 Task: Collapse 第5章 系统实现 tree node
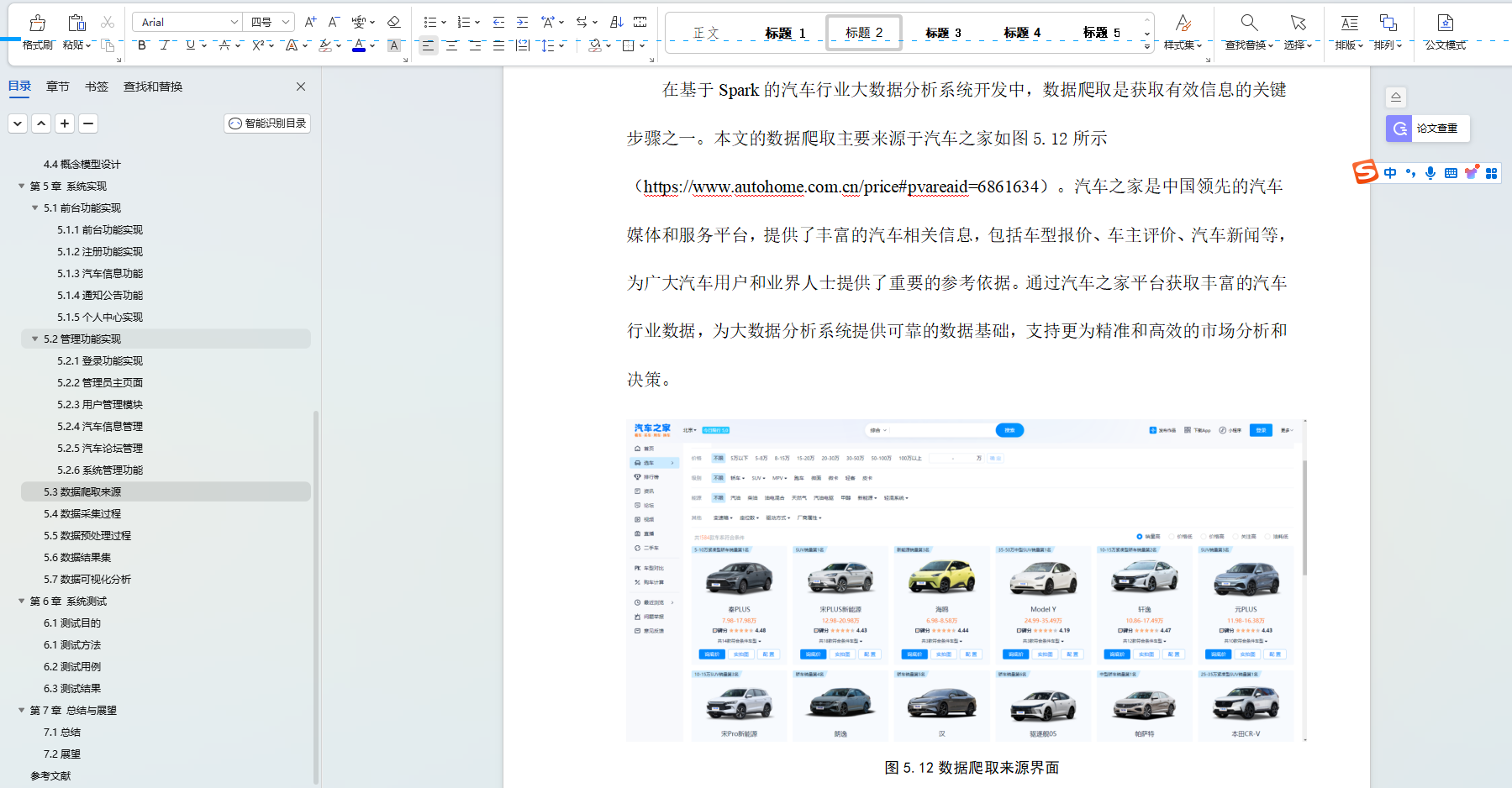pos(22,186)
